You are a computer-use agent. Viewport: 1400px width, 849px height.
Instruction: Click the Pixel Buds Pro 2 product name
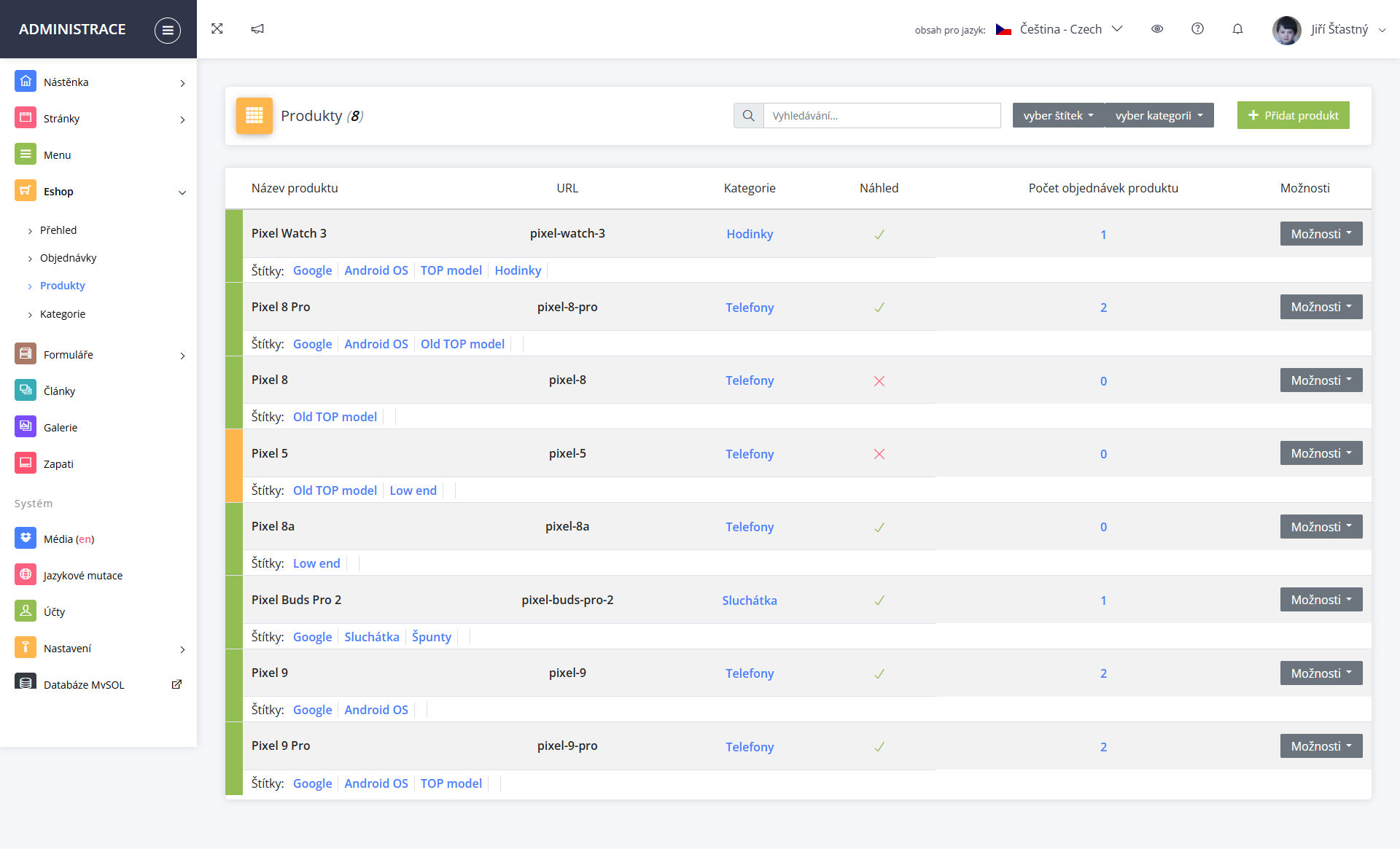coord(296,600)
